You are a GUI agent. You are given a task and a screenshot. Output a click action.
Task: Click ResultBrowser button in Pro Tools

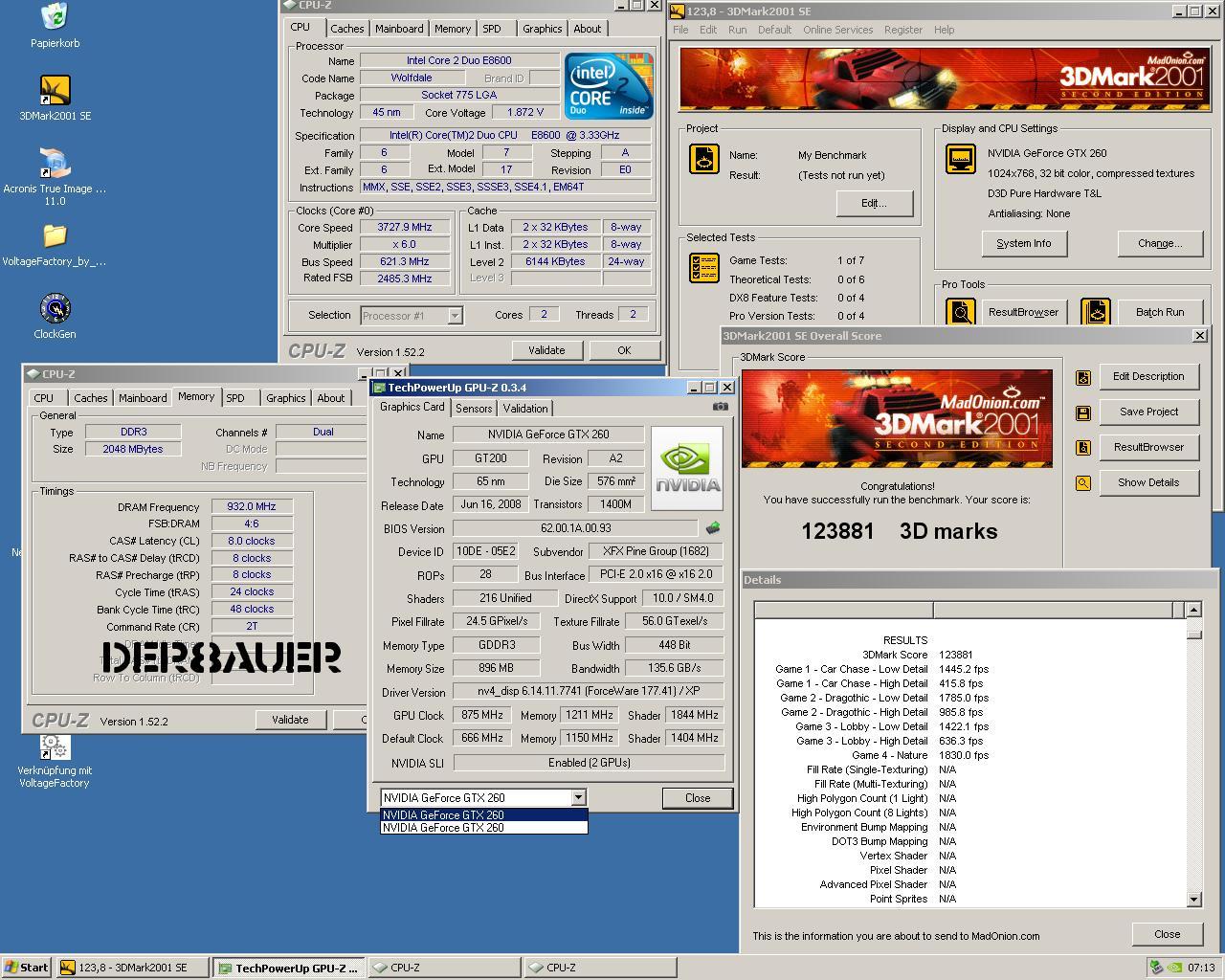(x=1024, y=312)
